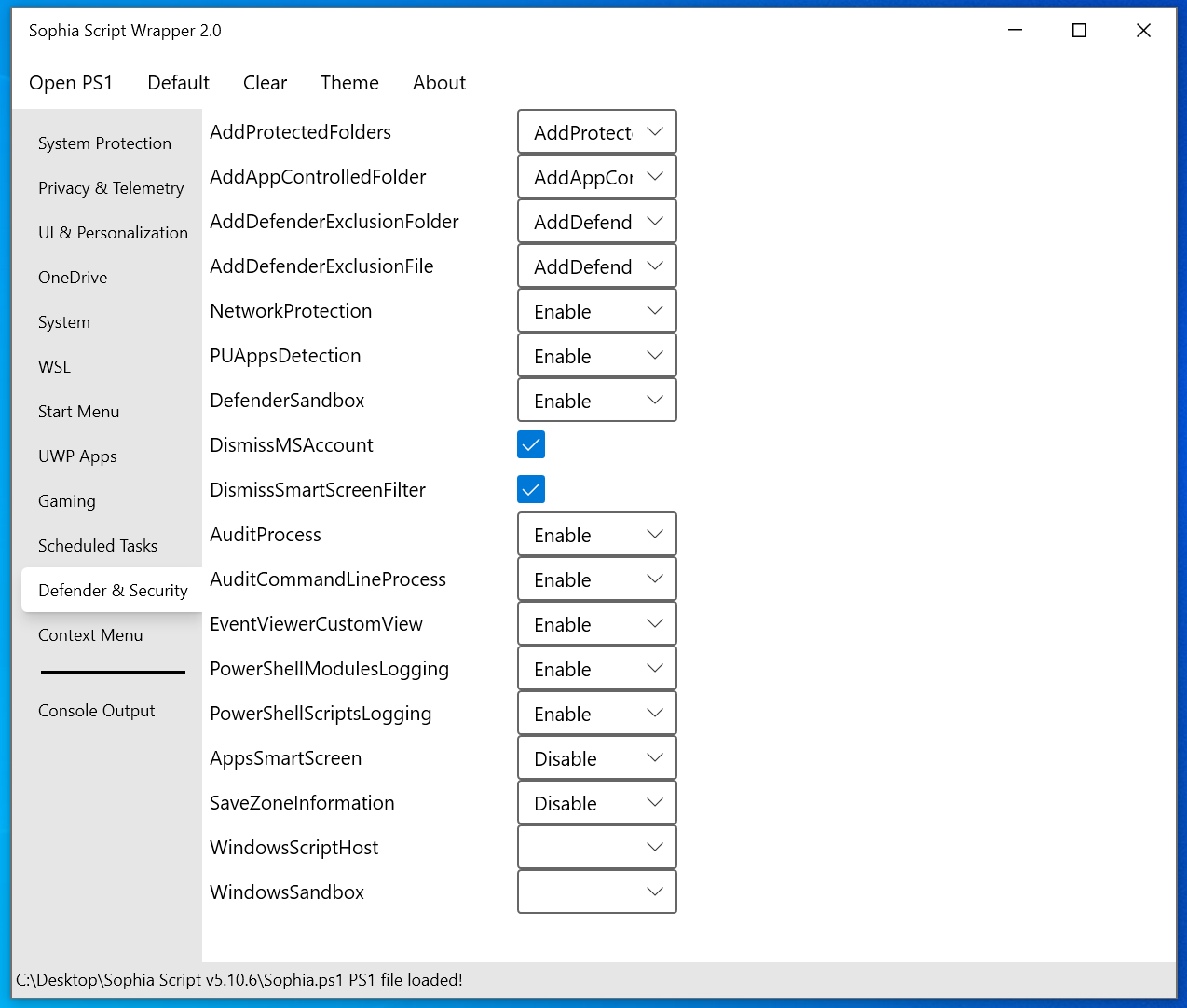Viewport: 1187px width, 1008px height.
Task: Expand the AddProtectedFolders dropdown
Action: [x=597, y=131]
